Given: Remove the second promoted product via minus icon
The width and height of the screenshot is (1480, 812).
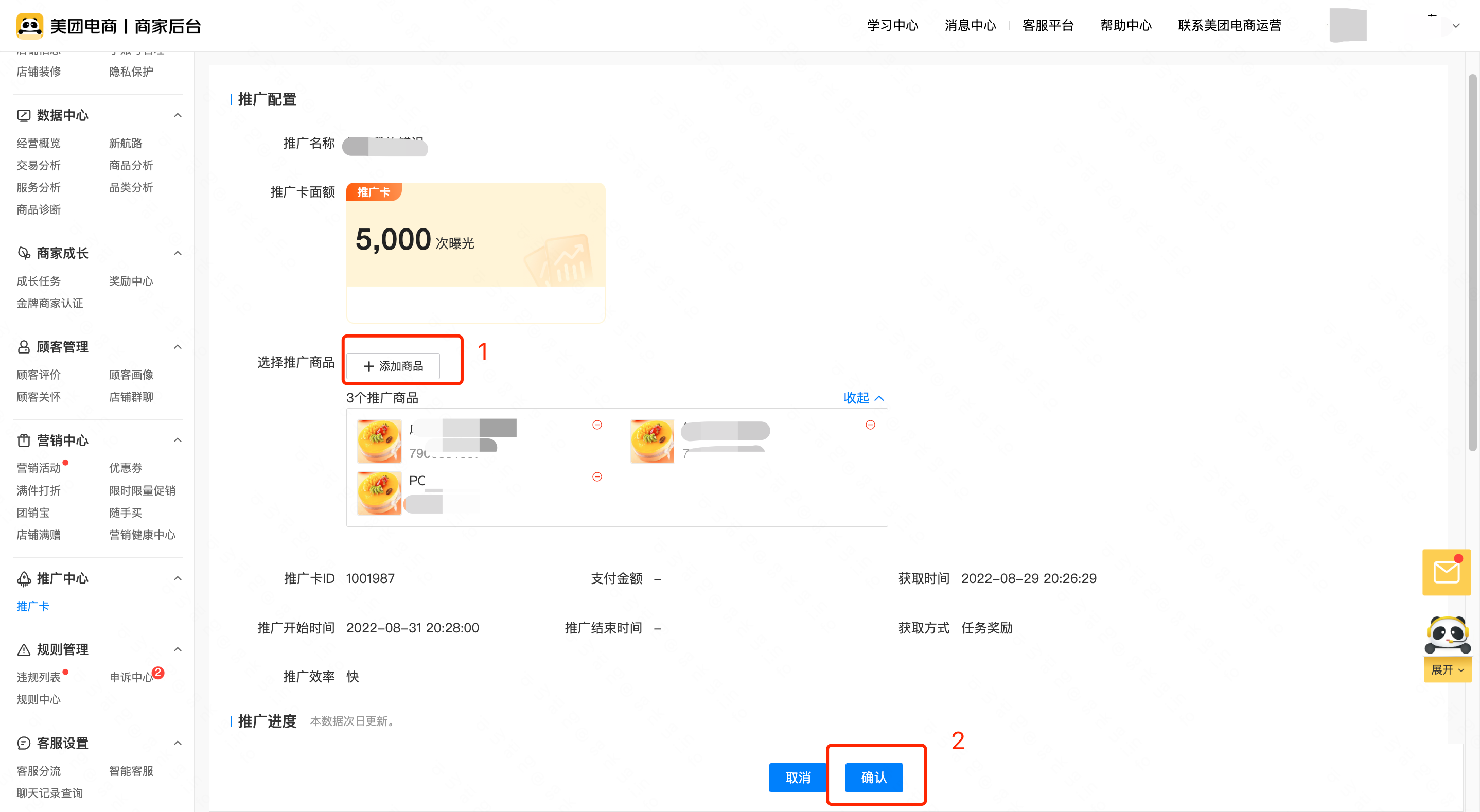Looking at the screenshot, I should pyautogui.click(x=870, y=425).
